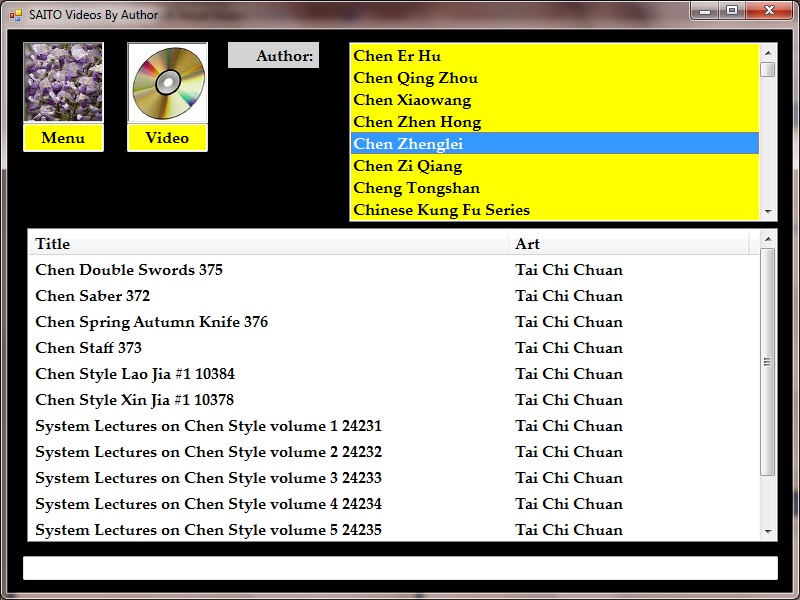Click the wisteria flower Menu image
The width and height of the screenshot is (800, 600).
click(x=63, y=82)
